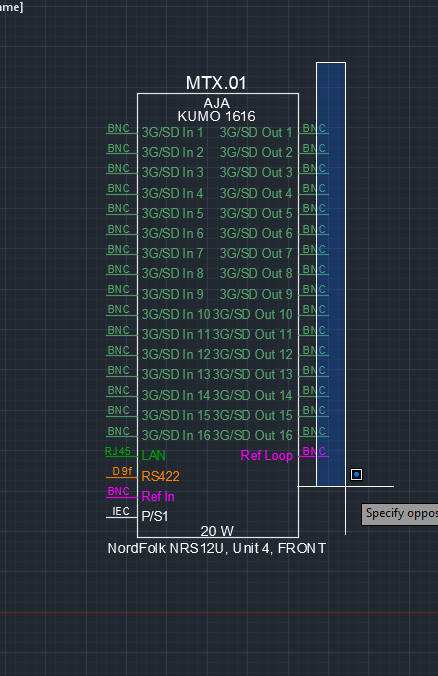Image resolution: width=438 pixels, height=676 pixels.
Task: Select the 3G/SD Out 8 port label
Action: [256, 273]
